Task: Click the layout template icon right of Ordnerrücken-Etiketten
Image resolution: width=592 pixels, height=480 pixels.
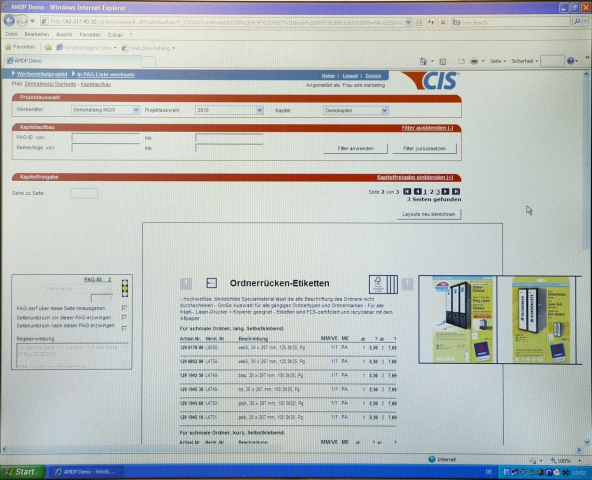Action: [x=383, y=284]
